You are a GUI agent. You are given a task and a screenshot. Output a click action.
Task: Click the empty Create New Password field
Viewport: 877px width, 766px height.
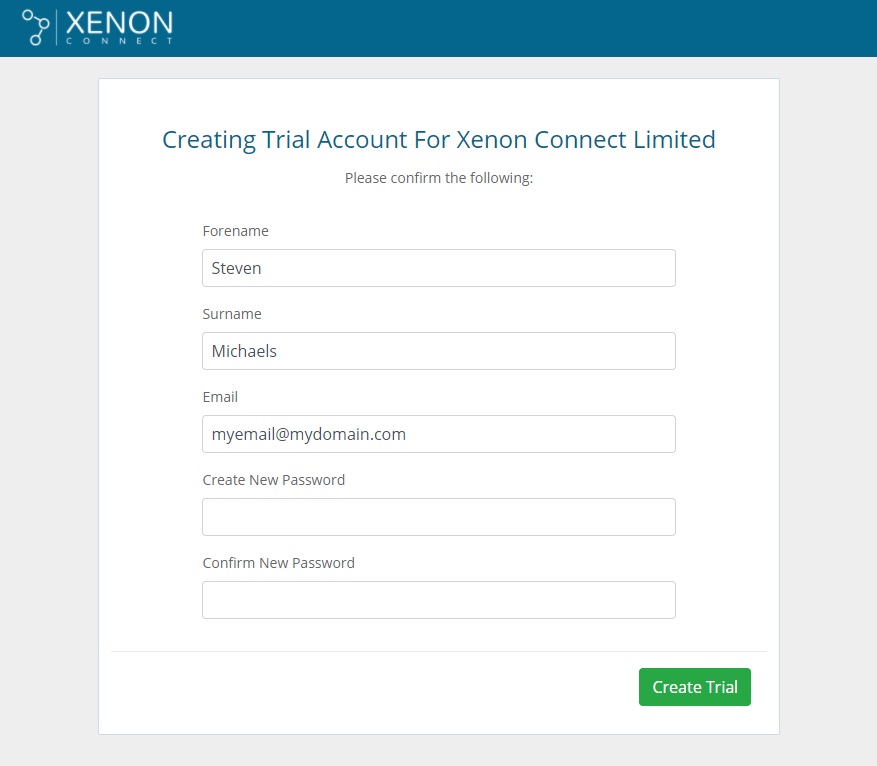click(x=438, y=517)
